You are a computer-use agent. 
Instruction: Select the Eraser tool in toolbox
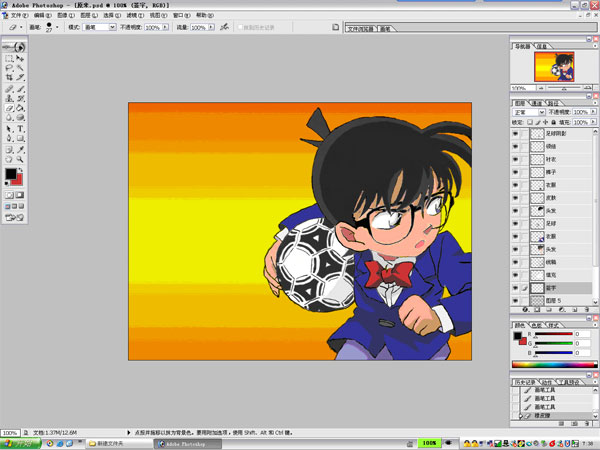pos(9,108)
